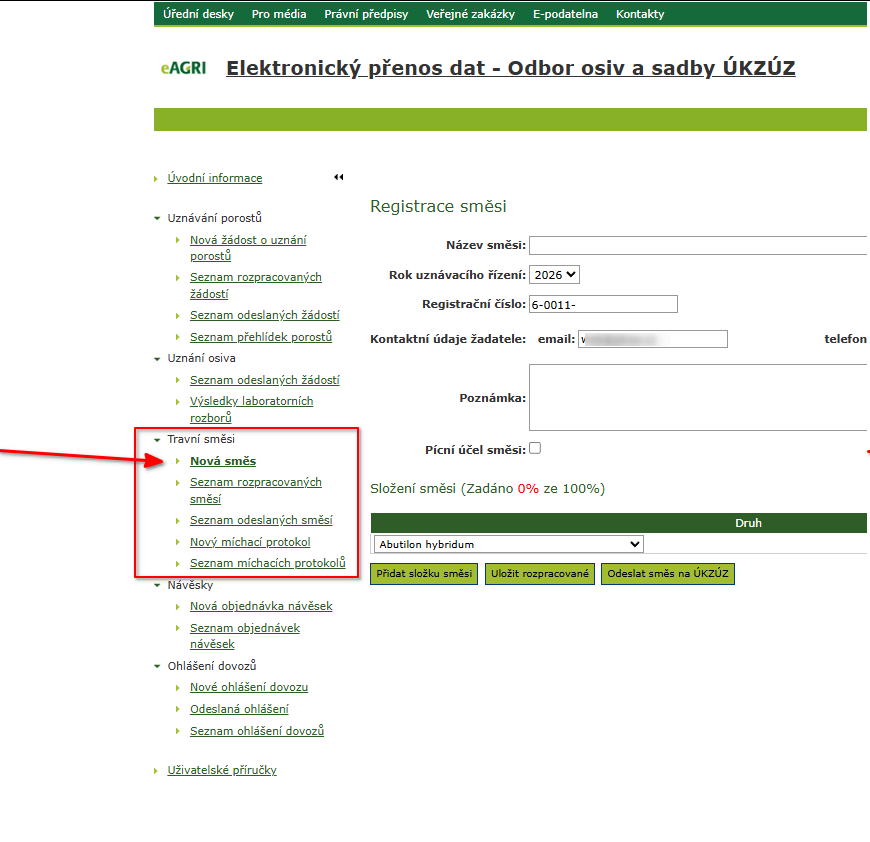Go to E-podatelna in top menu
The image size is (870, 842).
click(x=565, y=14)
